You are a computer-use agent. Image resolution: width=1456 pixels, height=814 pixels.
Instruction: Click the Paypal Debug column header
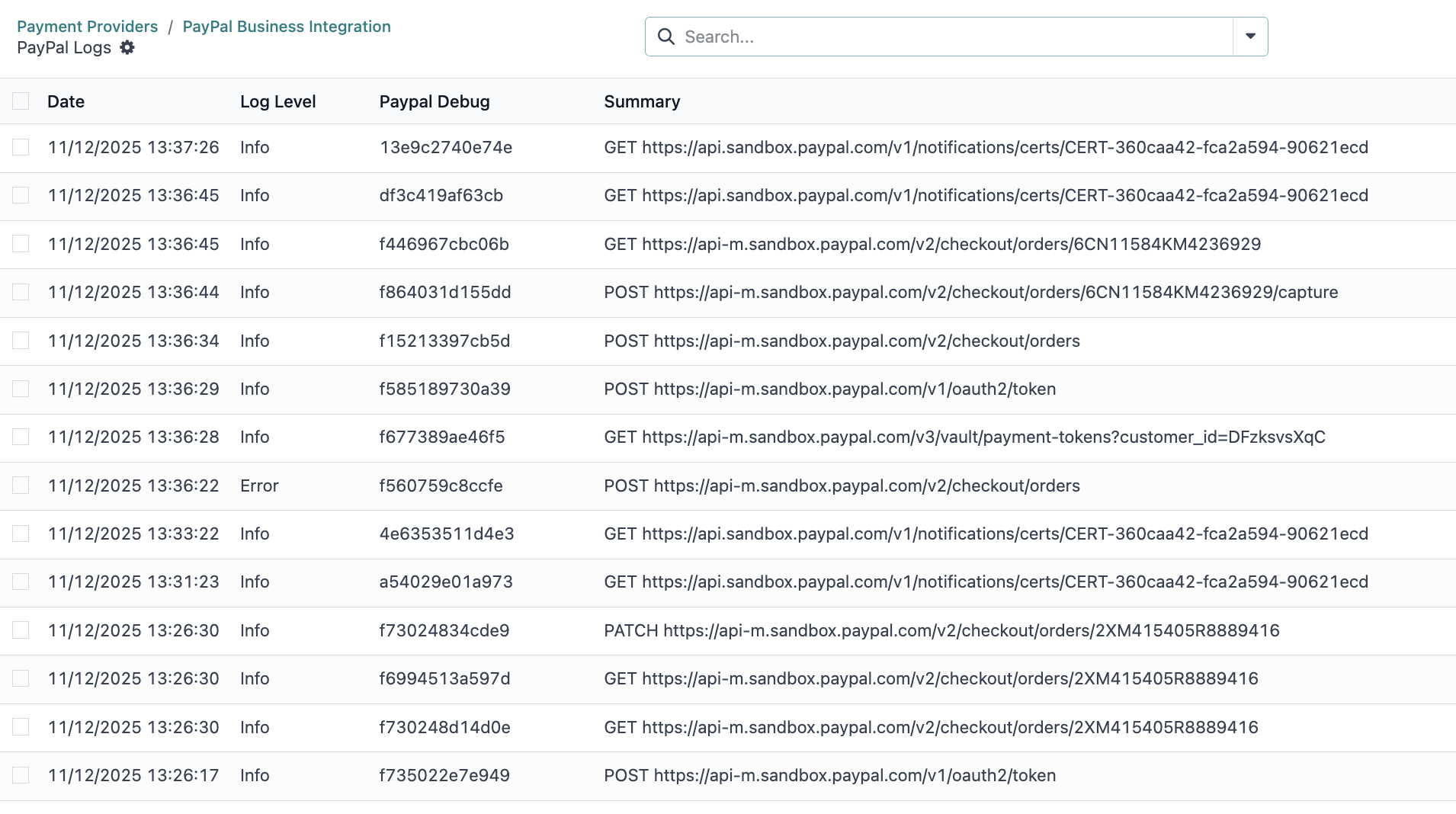point(435,101)
